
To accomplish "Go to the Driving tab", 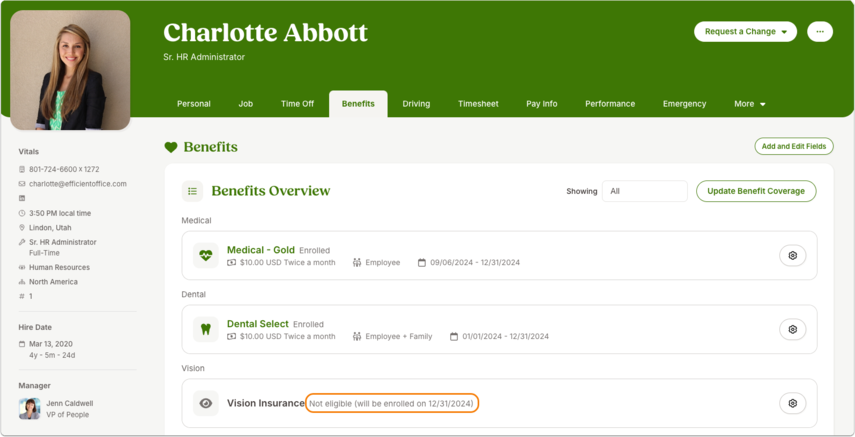I will (416, 104).
